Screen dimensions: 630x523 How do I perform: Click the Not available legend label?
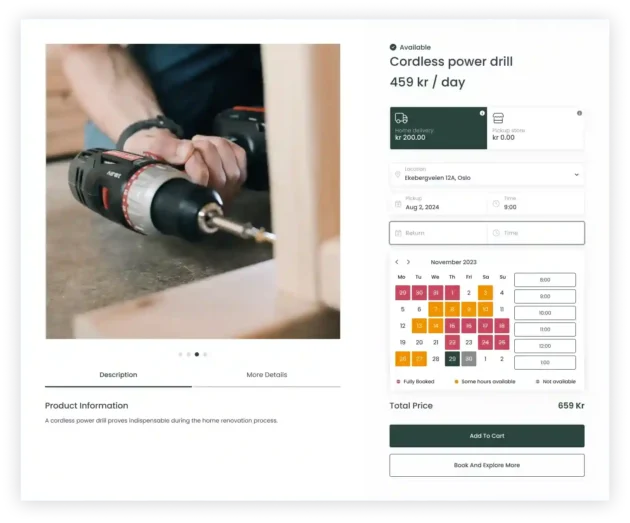(x=559, y=382)
